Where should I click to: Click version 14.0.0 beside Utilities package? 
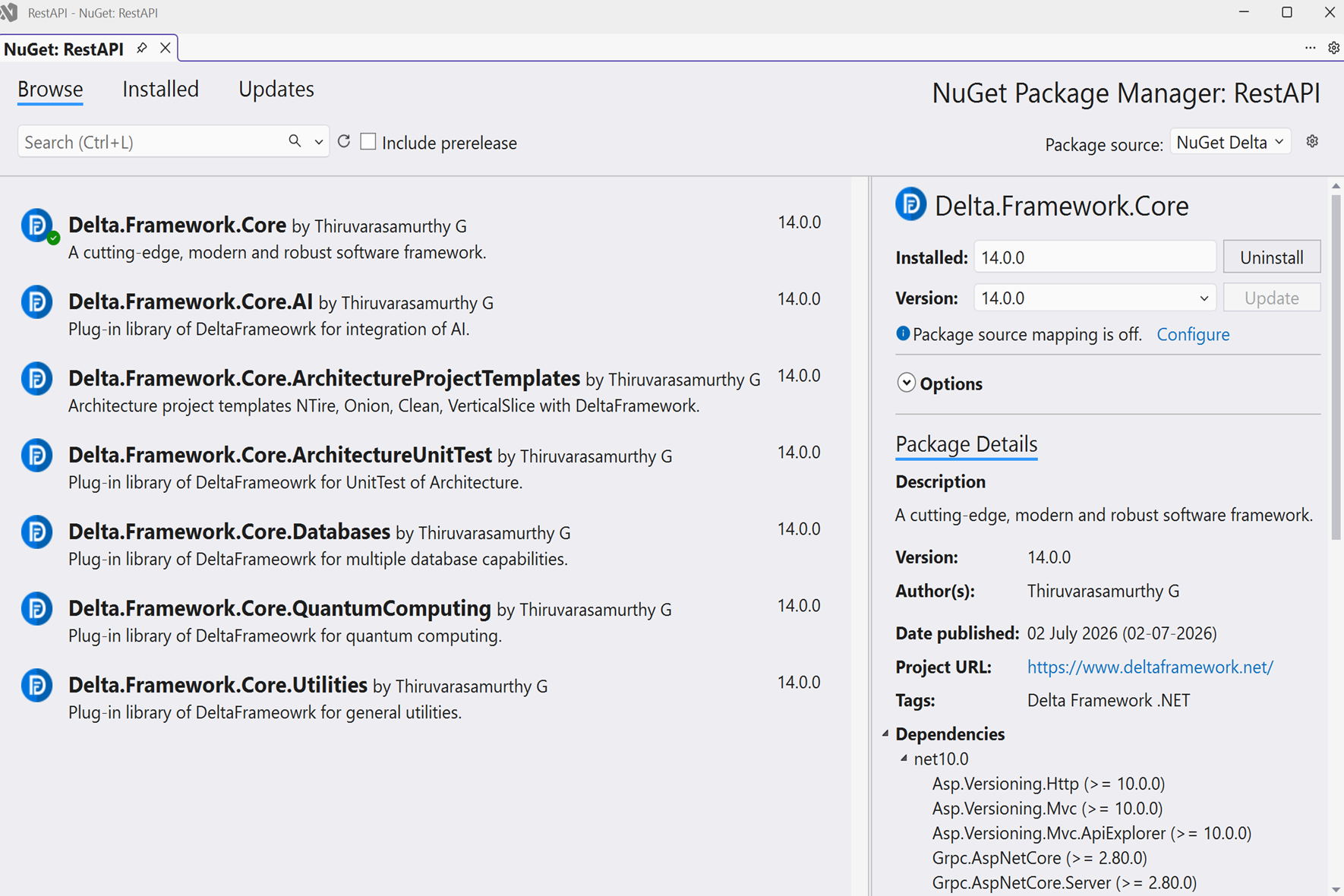799,682
